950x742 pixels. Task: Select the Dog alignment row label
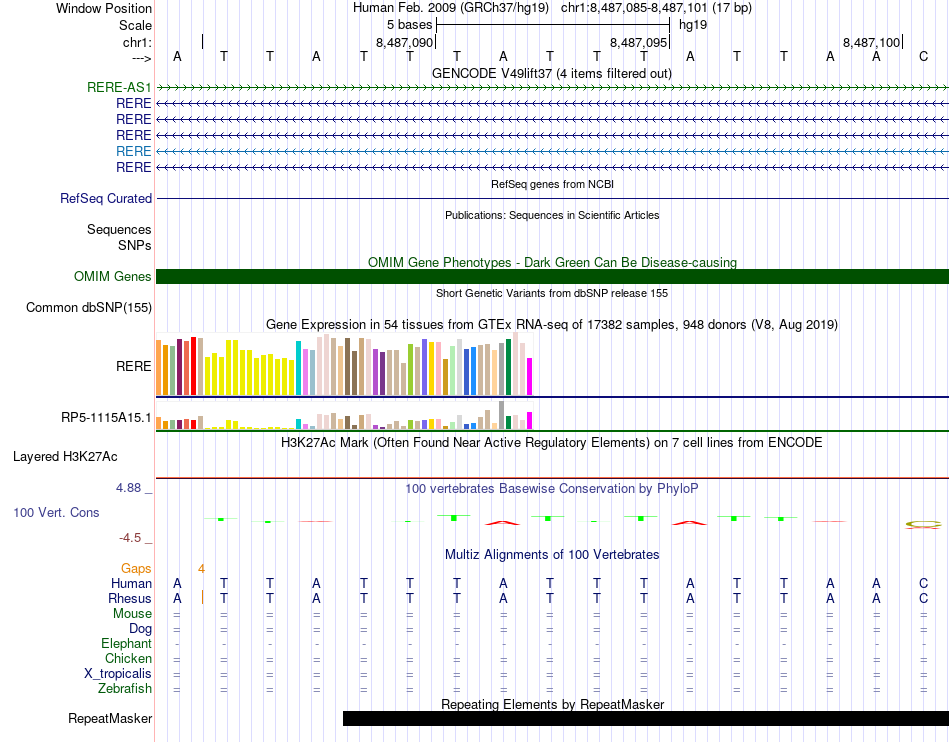(x=140, y=629)
